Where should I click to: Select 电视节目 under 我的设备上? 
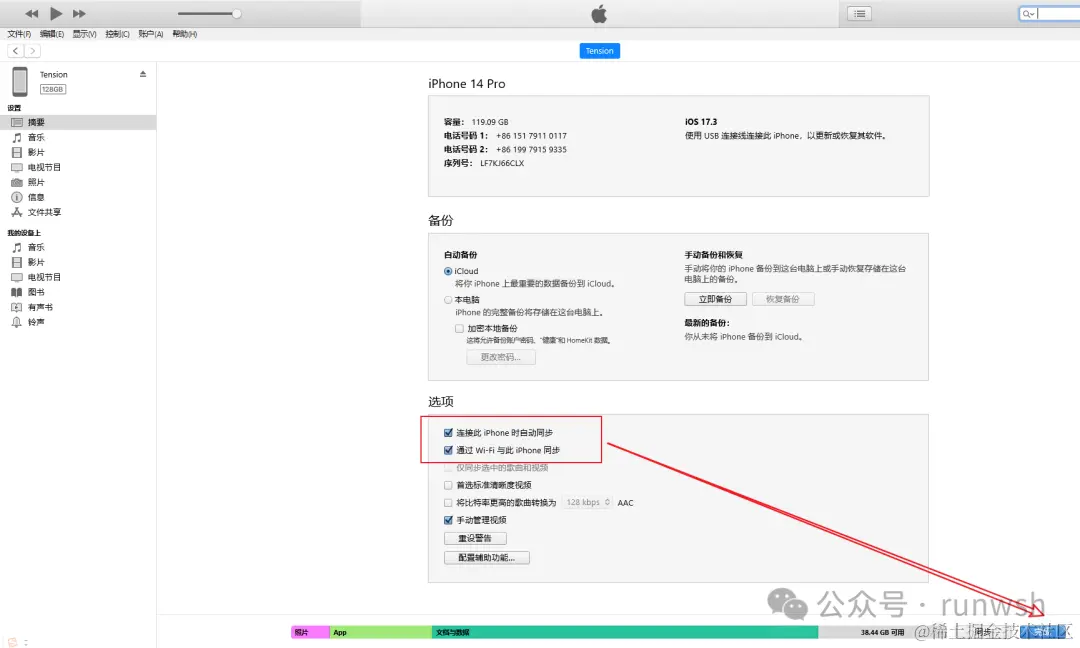(x=78, y=277)
